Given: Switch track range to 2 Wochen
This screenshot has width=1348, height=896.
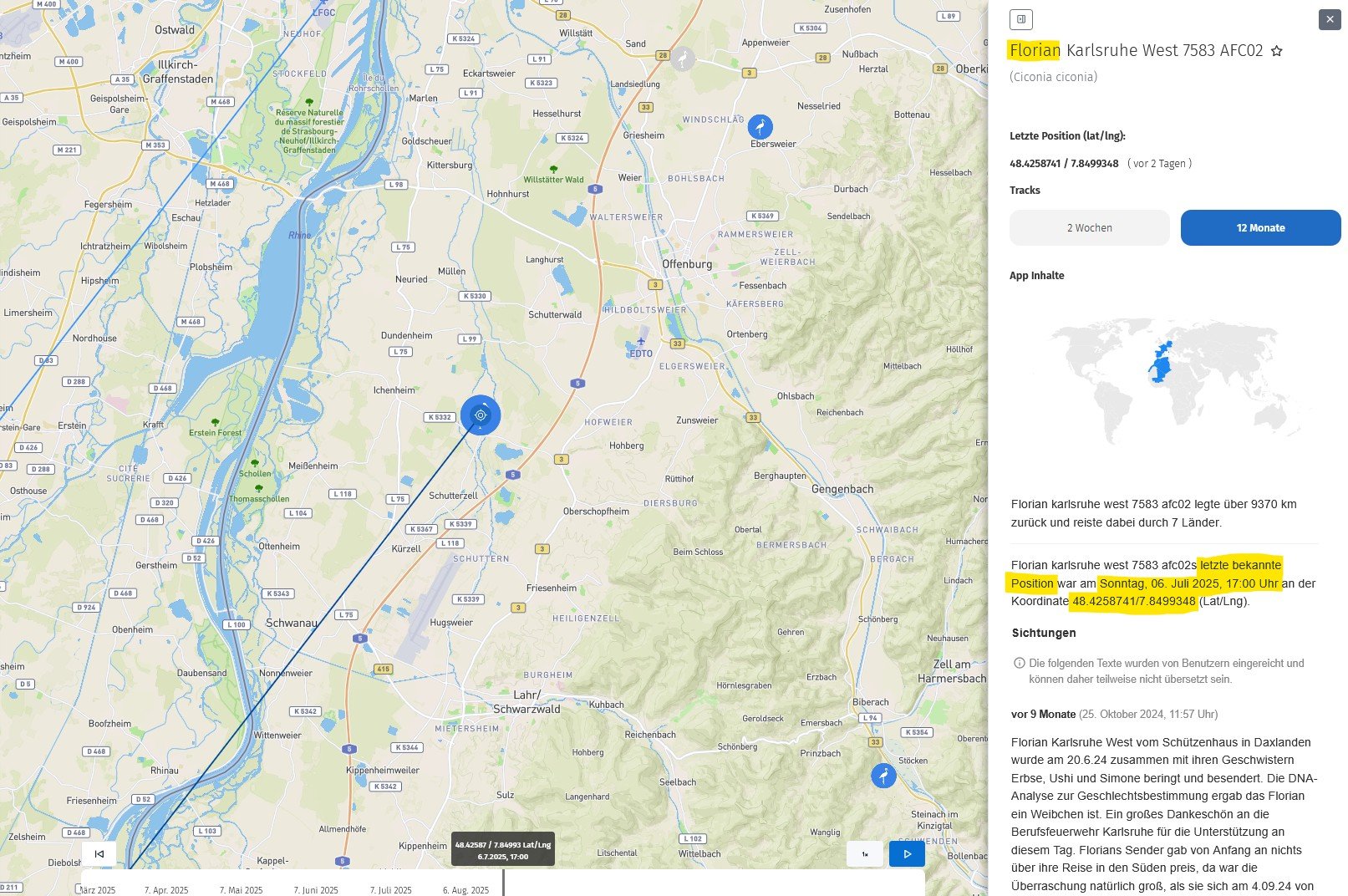Looking at the screenshot, I should pyautogui.click(x=1089, y=228).
